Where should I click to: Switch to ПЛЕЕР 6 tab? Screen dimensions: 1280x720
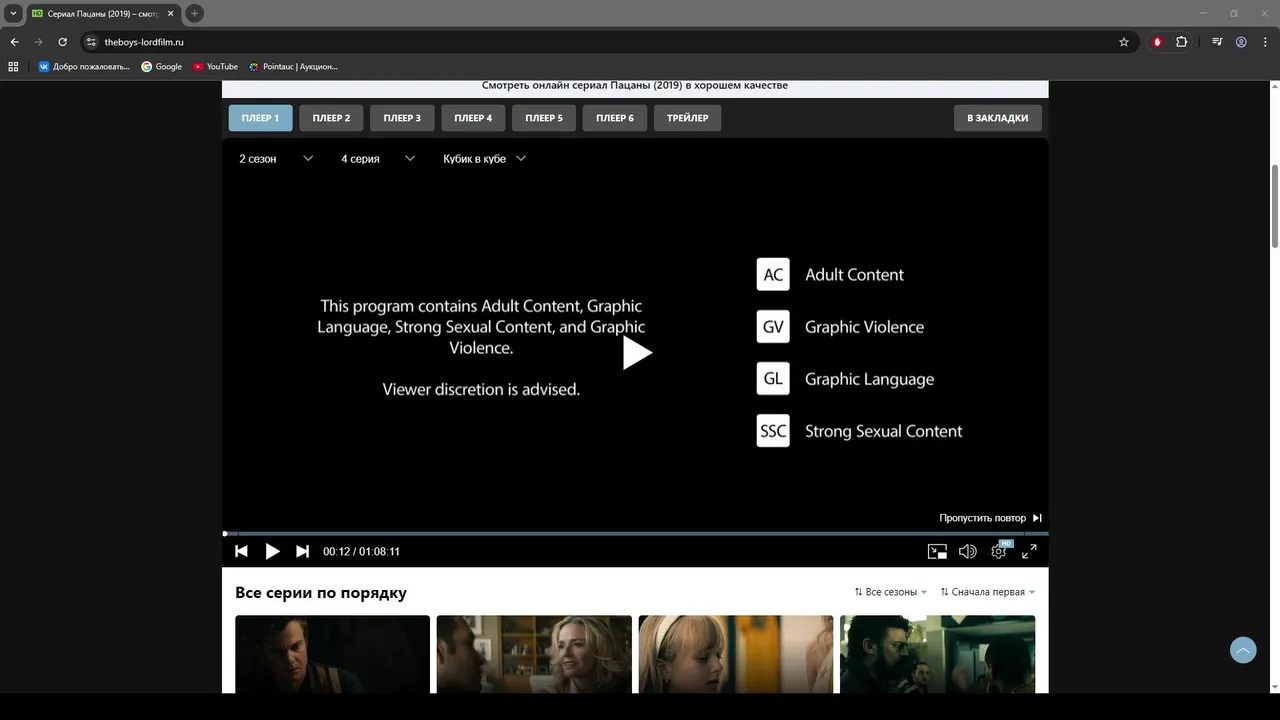pyautogui.click(x=615, y=118)
